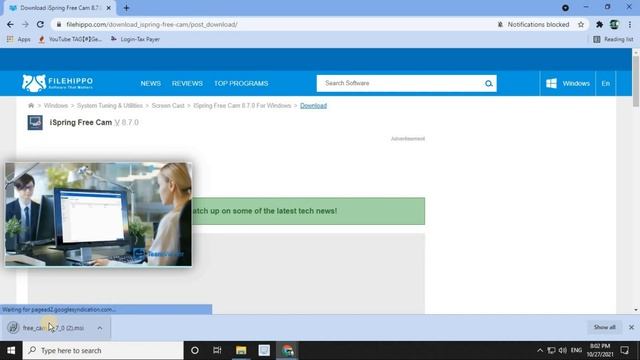Show hidden system tray icons
This screenshot has width=640, height=360.
[540, 350]
